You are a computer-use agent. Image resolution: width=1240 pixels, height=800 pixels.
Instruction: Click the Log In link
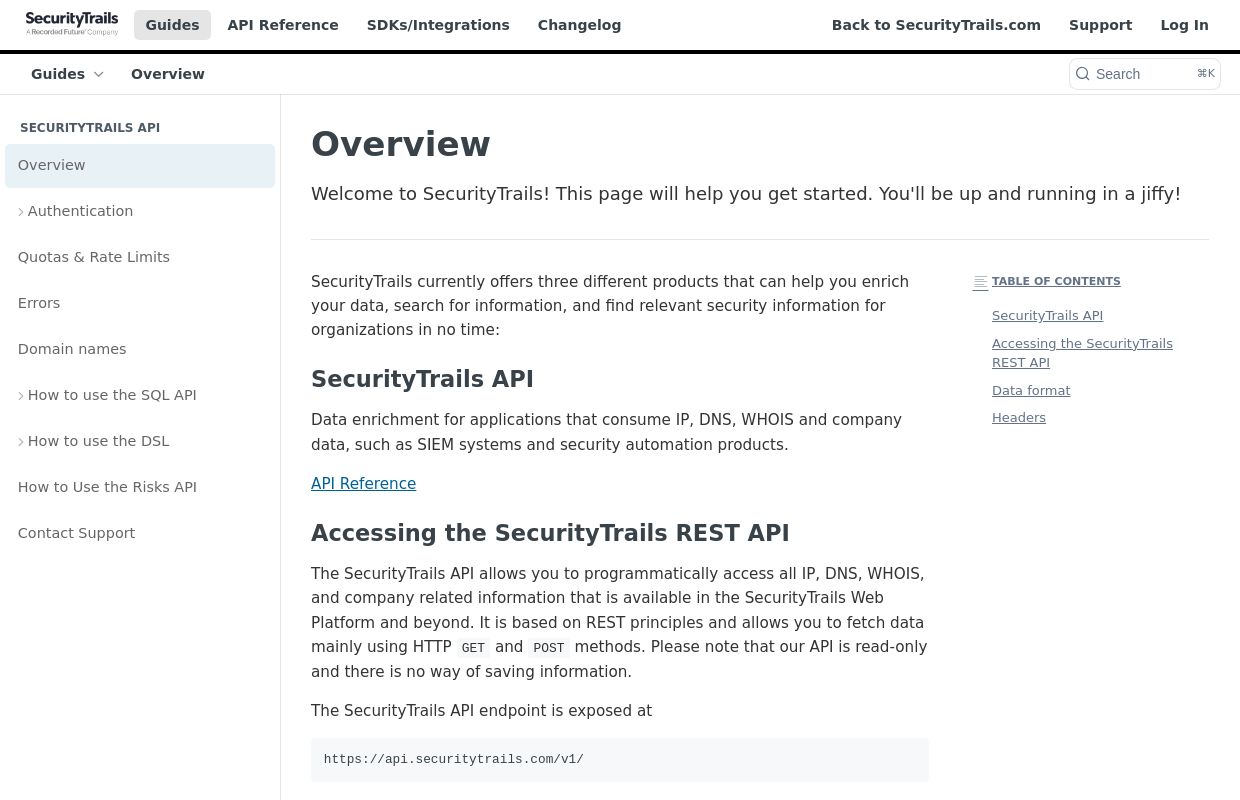pyautogui.click(x=1184, y=25)
